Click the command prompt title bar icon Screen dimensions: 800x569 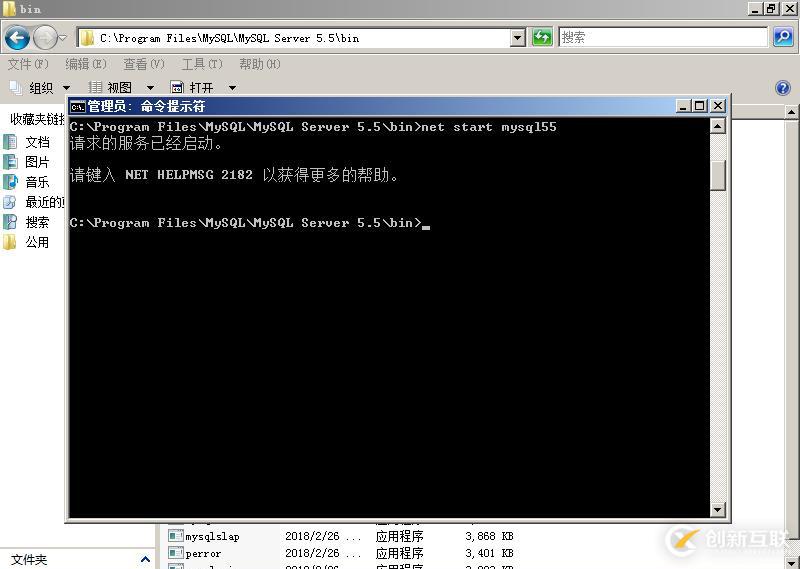tap(77, 106)
